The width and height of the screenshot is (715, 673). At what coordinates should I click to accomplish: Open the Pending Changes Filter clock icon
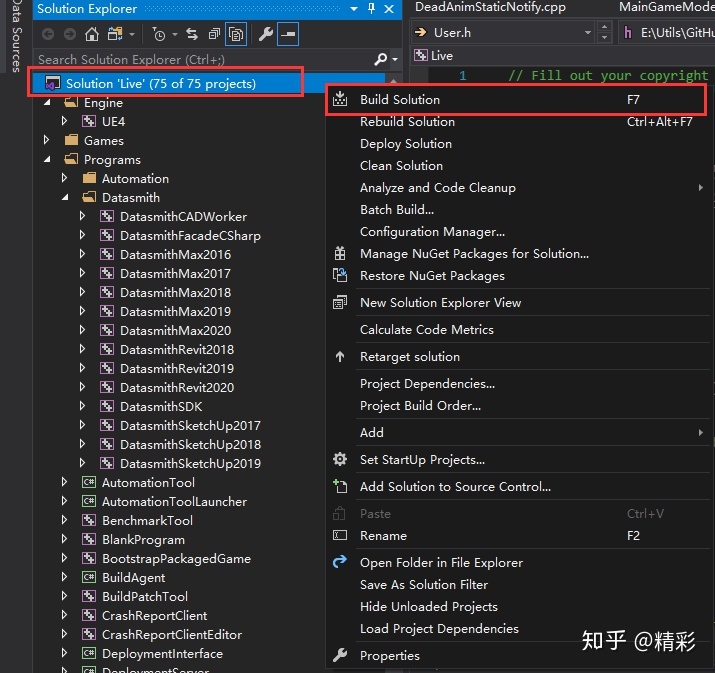(159, 34)
